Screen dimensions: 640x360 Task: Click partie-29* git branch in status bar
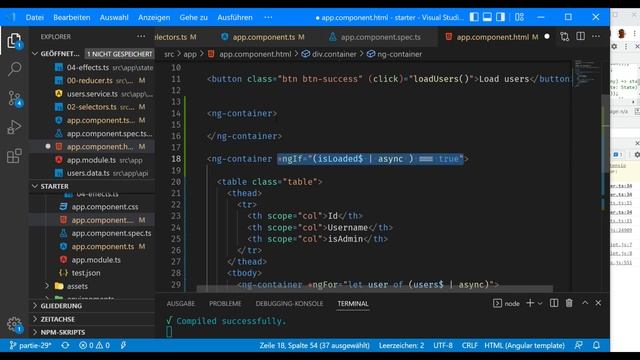(30, 346)
